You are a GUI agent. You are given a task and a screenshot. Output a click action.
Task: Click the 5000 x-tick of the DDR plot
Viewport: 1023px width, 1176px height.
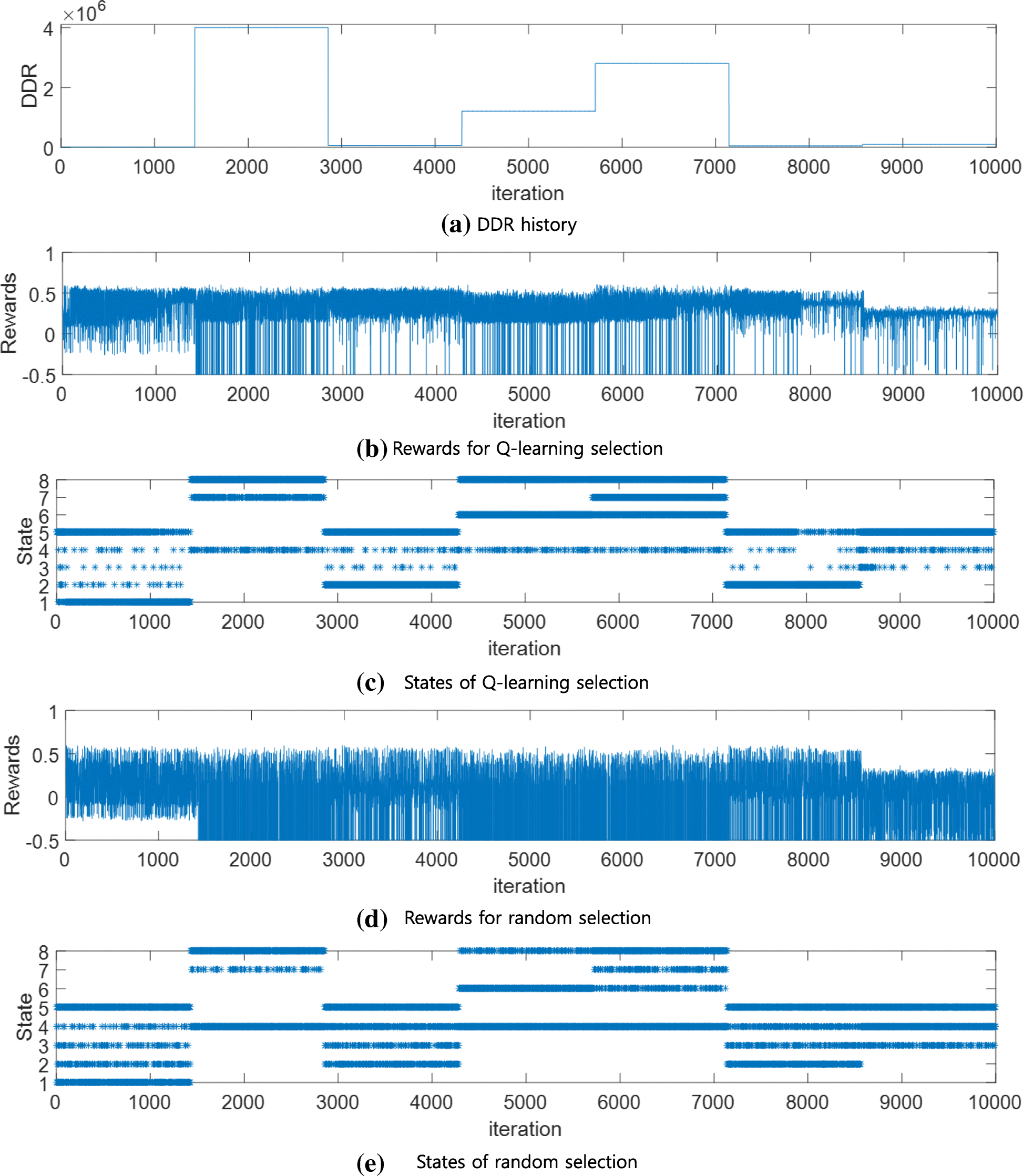[527, 167]
